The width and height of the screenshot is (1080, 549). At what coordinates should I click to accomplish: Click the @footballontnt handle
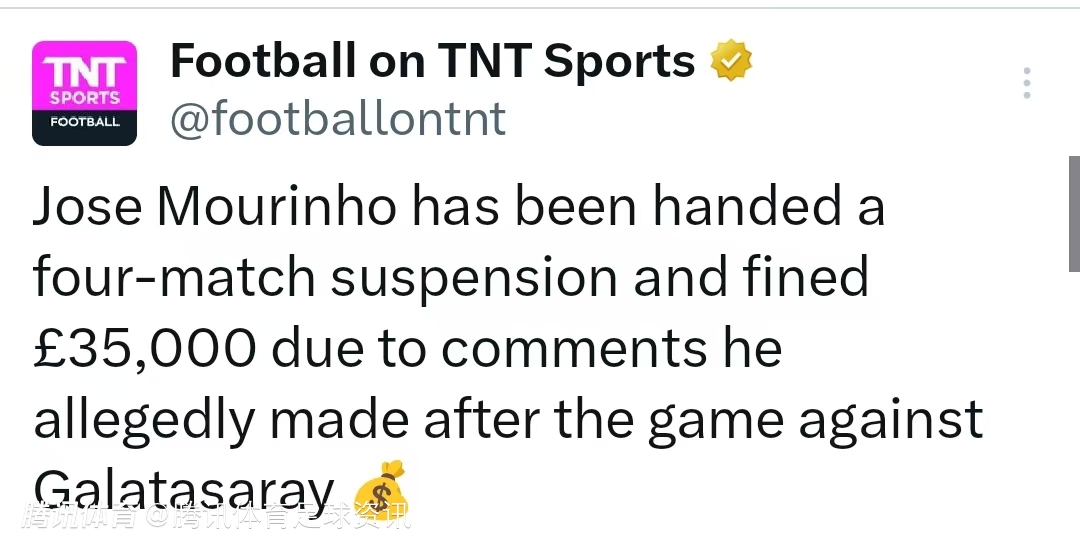tap(338, 120)
